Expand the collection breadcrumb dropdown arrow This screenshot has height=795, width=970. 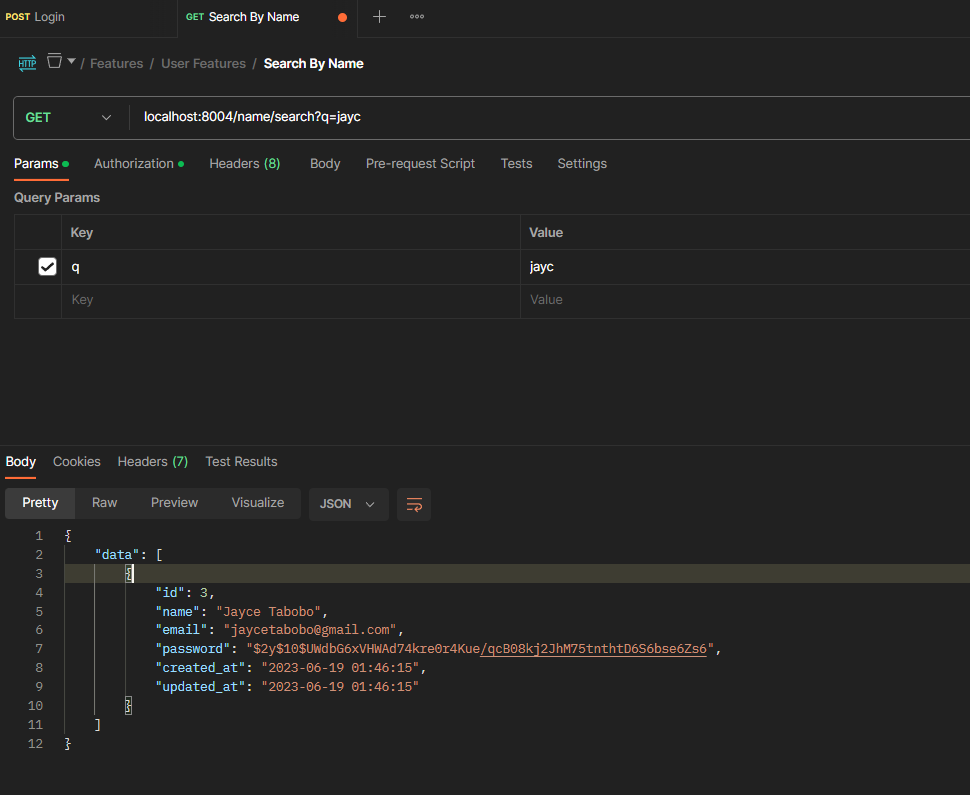click(71, 61)
